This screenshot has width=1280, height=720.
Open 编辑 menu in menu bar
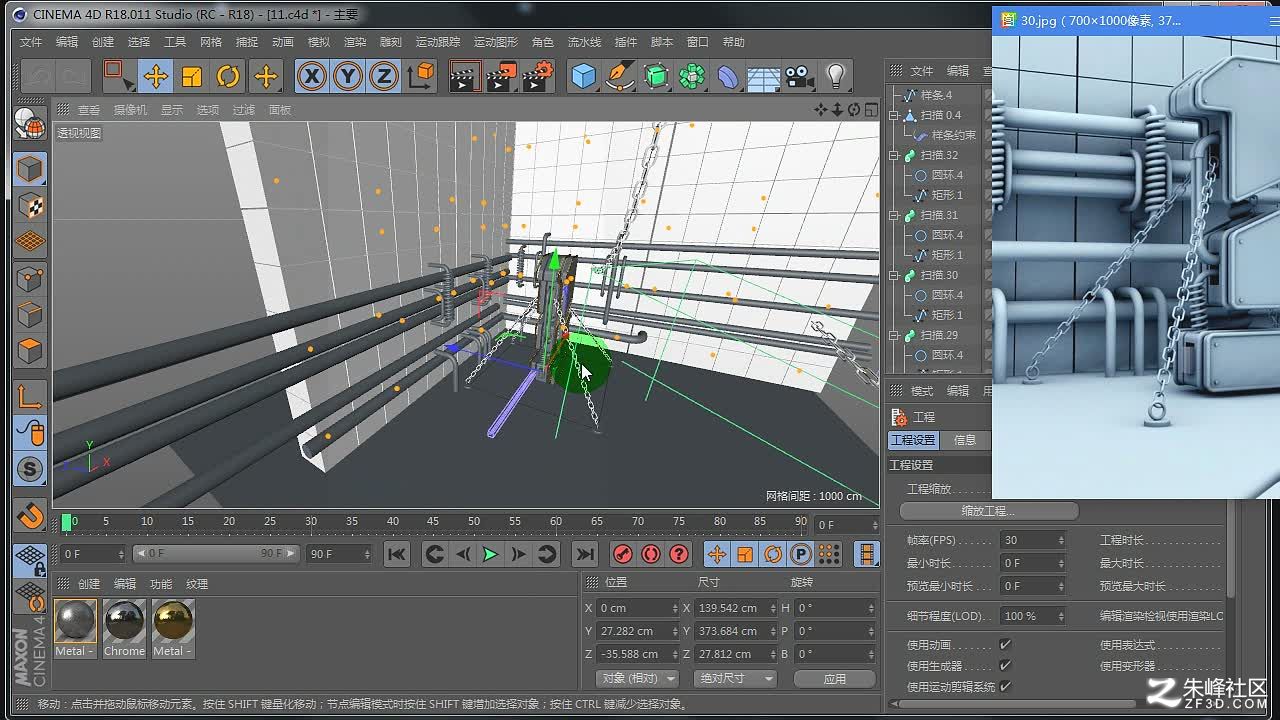pos(67,42)
